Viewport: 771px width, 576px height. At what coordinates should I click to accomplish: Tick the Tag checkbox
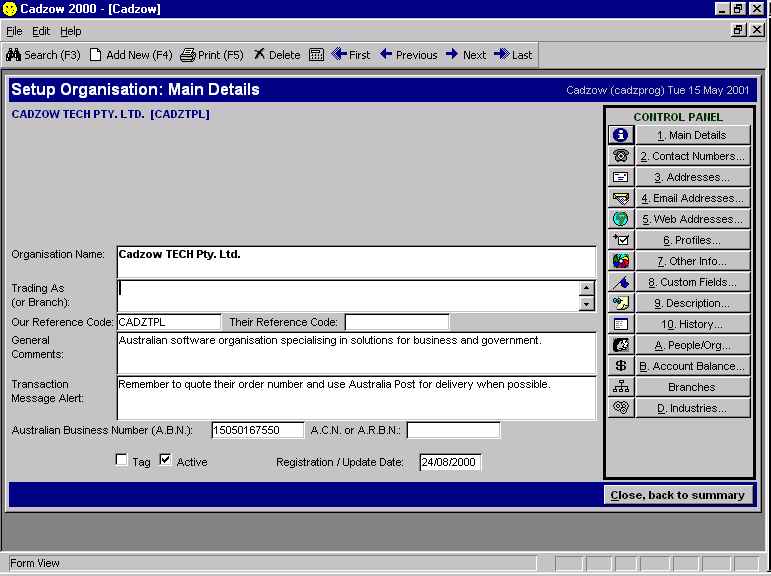[x=121, y=460]
